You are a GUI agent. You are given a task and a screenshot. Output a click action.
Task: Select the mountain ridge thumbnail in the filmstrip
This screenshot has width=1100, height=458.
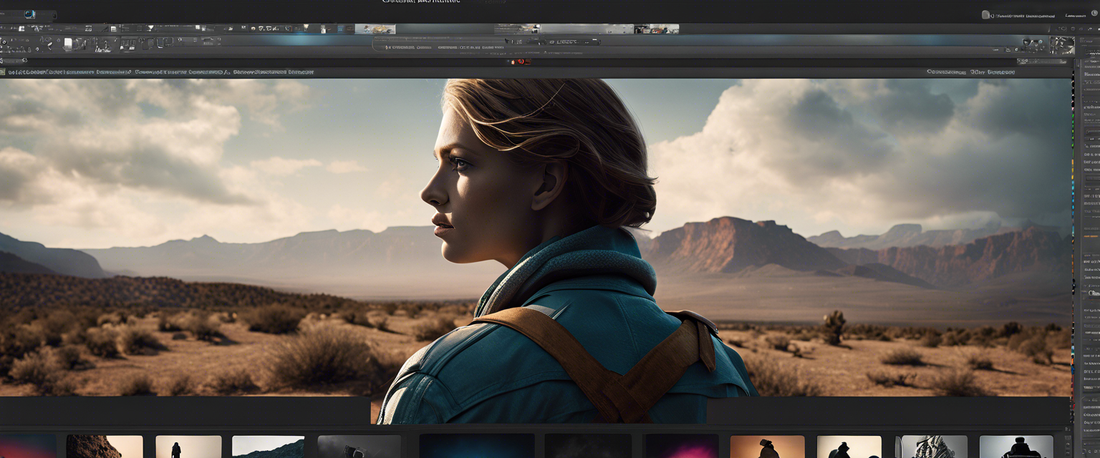coord(268,446)
